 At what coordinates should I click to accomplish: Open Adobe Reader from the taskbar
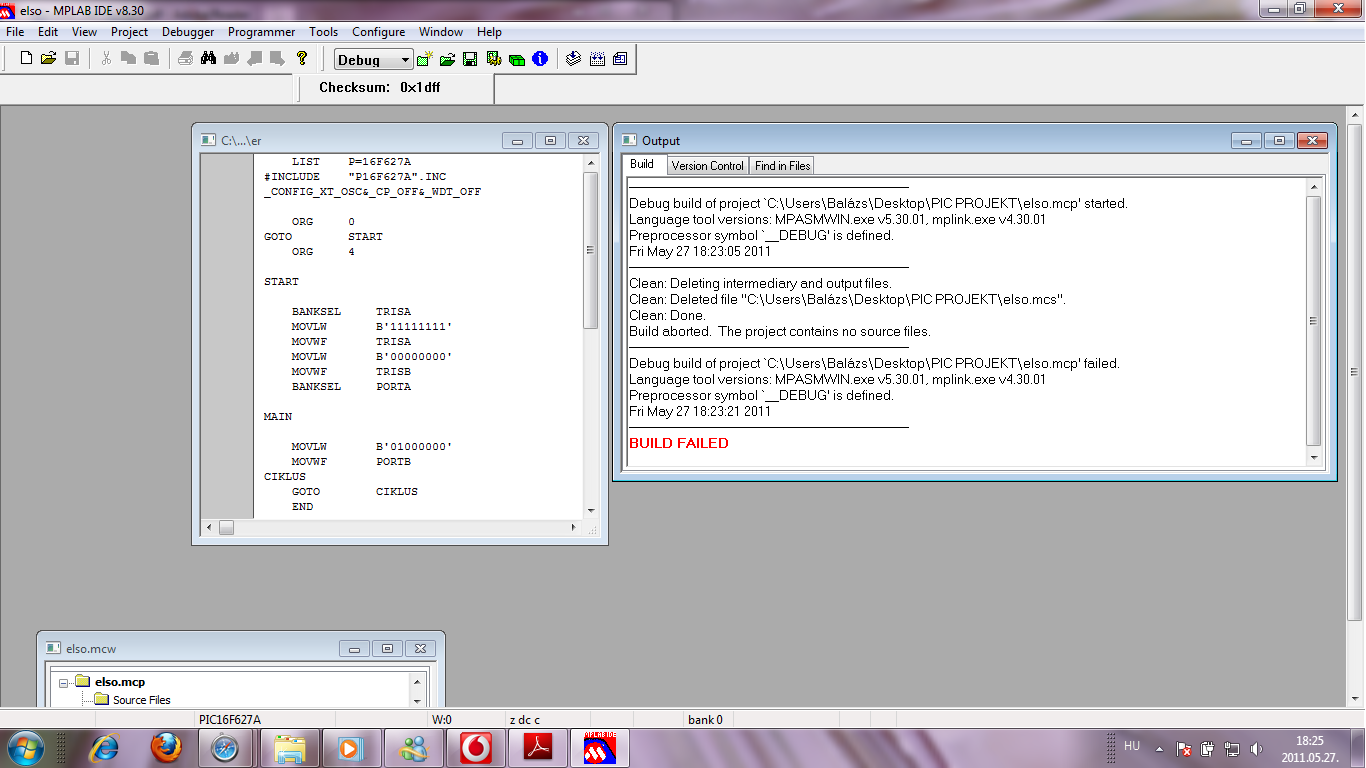[x=538, y=748]
